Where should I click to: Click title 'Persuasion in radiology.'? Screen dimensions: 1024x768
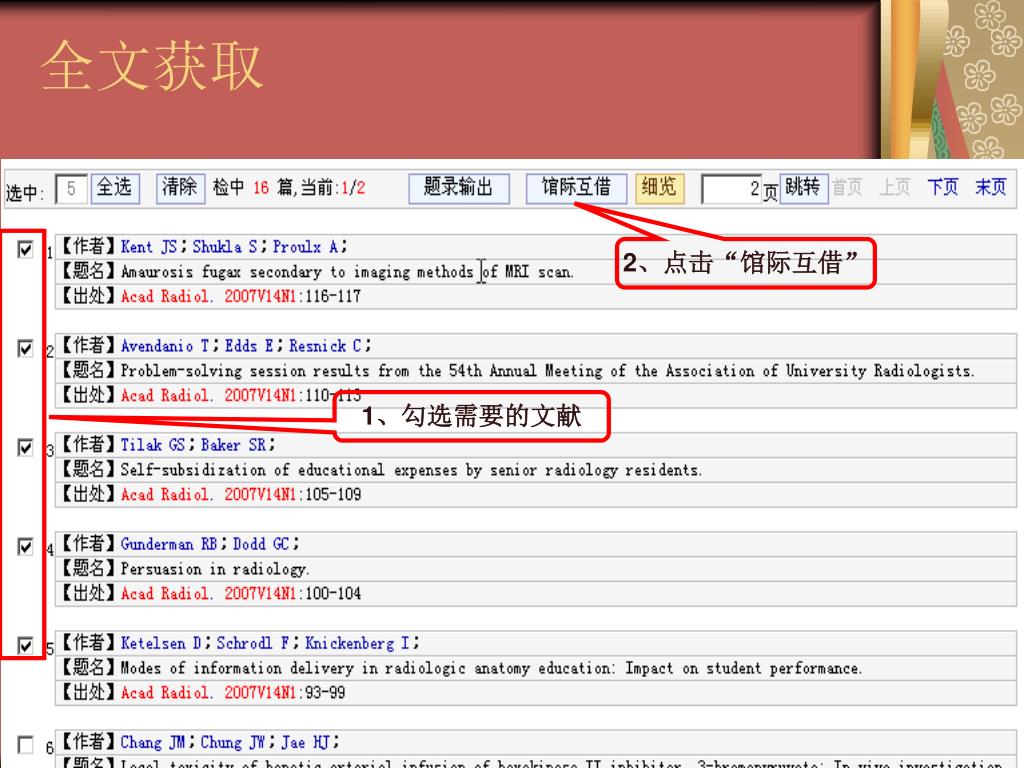[x=215, y=569]
